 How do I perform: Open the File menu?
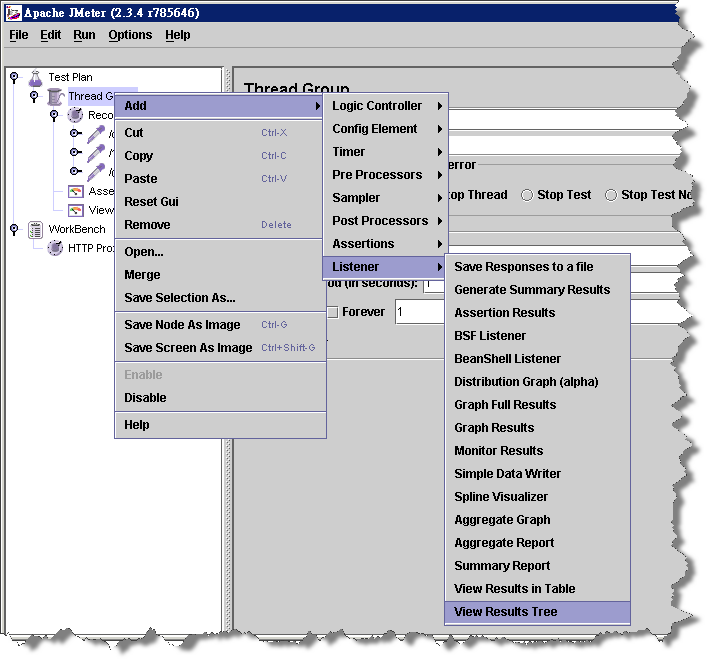pos(18,35)
